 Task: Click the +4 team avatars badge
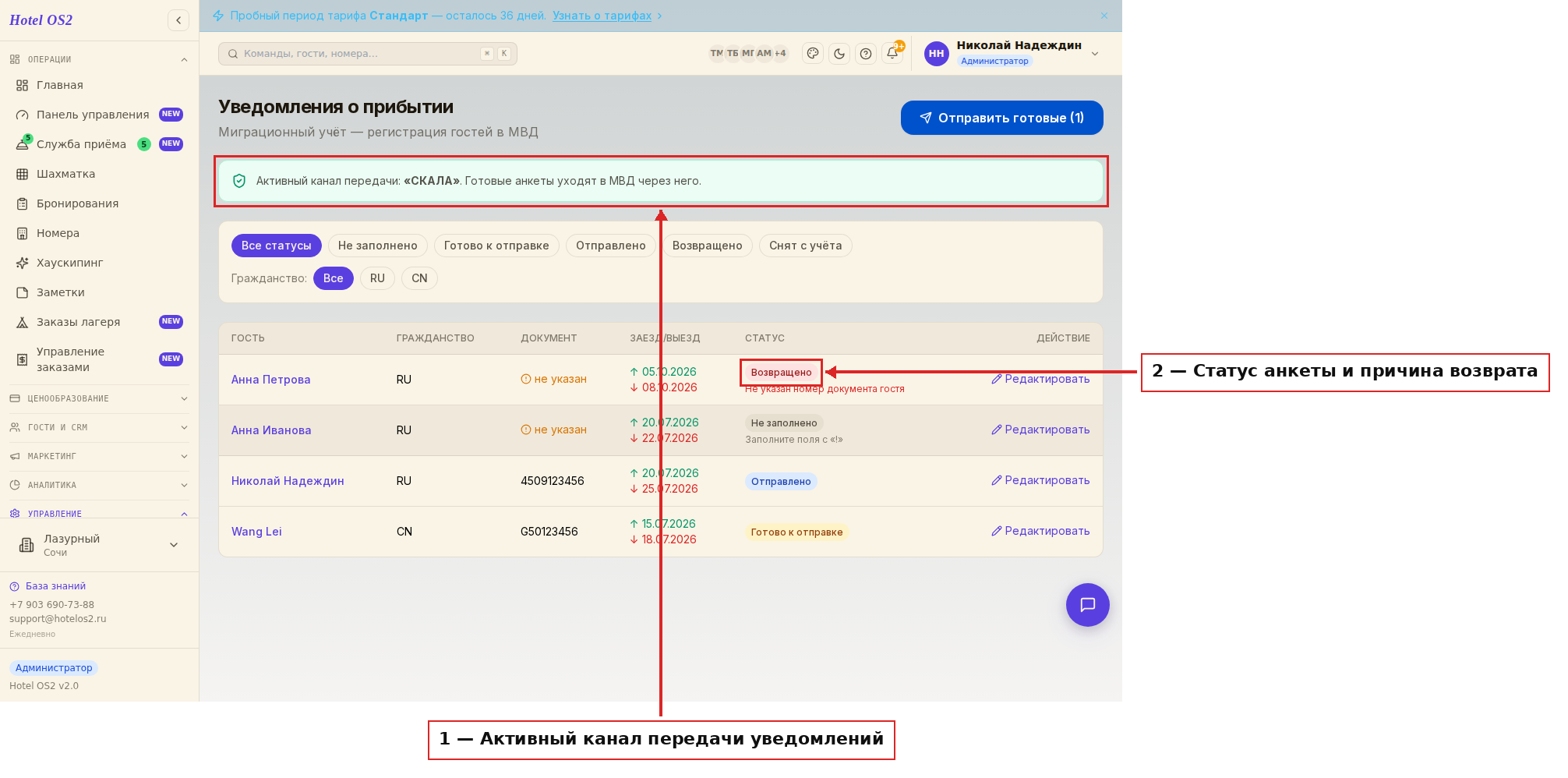(x=780, y=53)
